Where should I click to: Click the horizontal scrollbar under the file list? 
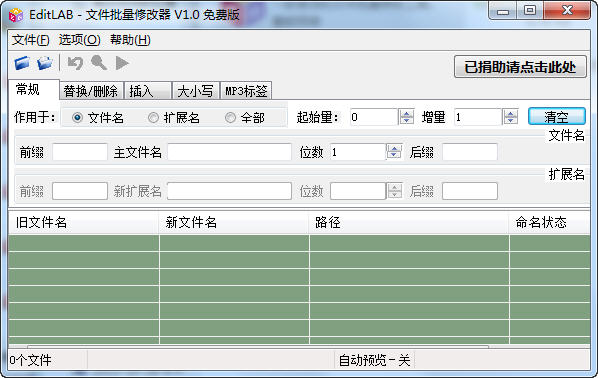[258, 347]
